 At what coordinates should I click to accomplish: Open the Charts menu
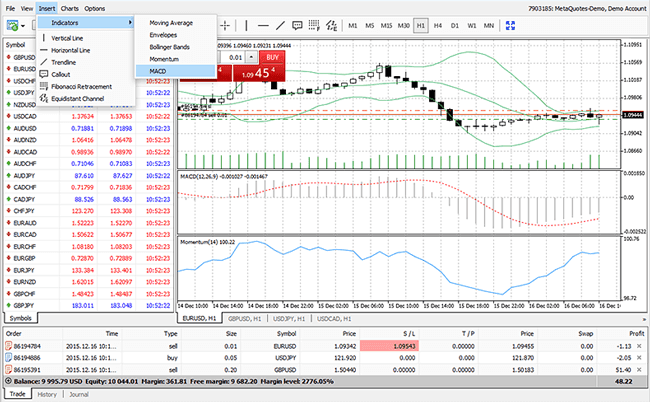pos(70,8)
